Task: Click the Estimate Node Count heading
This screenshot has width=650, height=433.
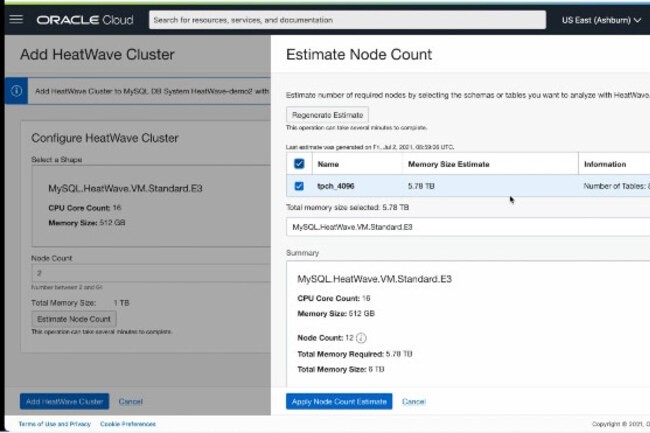Action: pos(359,54)
